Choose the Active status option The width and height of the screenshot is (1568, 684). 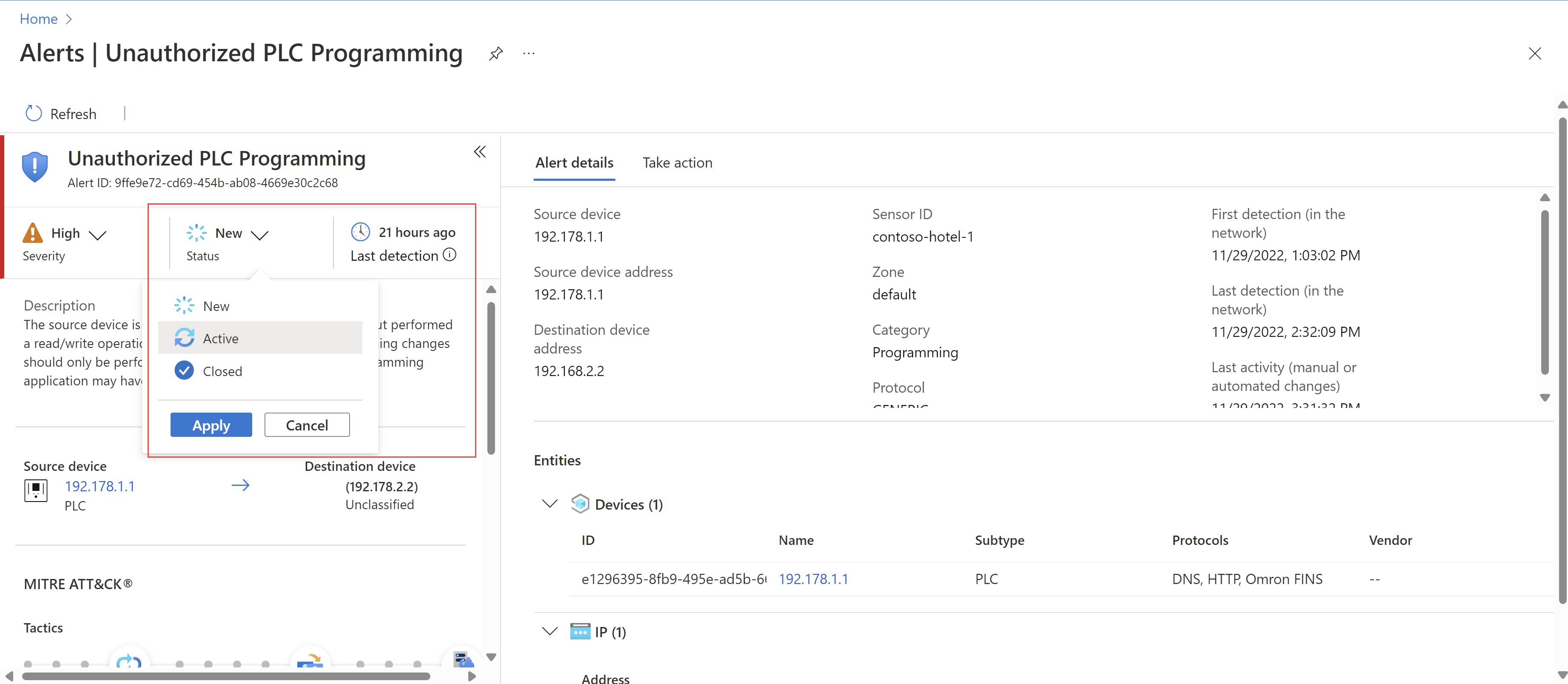[220, 338]
